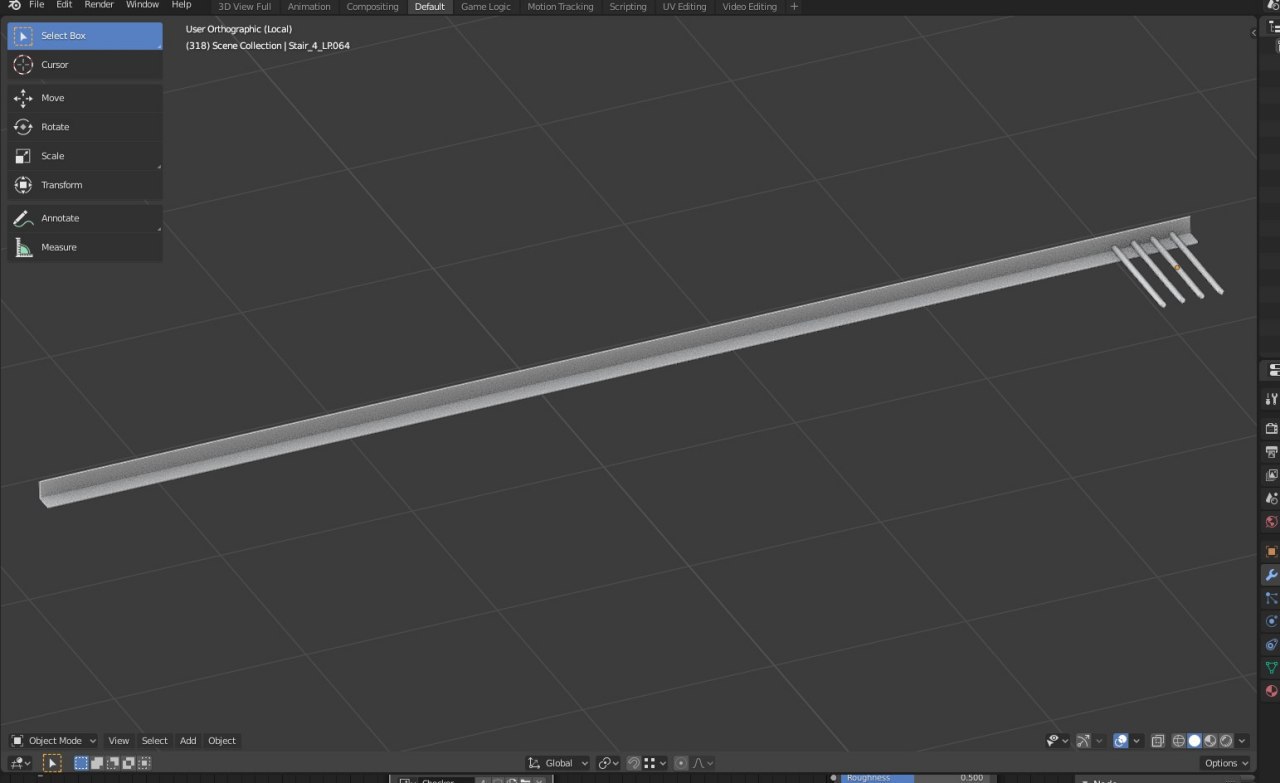This screenshot has width=1280, height=783.
Task: Open the snapping options dropdown
Action: click(655, 763)
